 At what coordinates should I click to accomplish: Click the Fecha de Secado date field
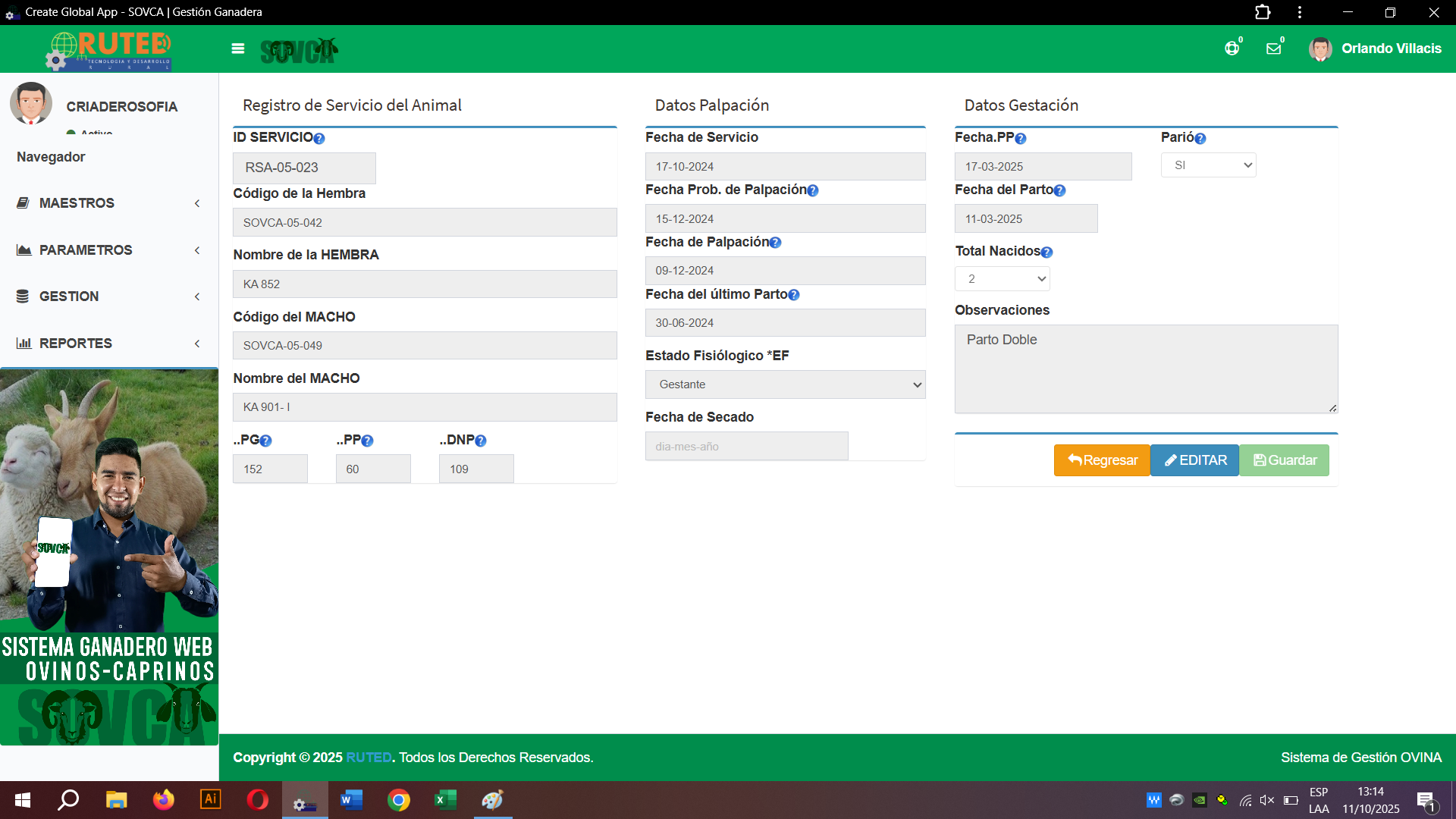tap(746, 447)
